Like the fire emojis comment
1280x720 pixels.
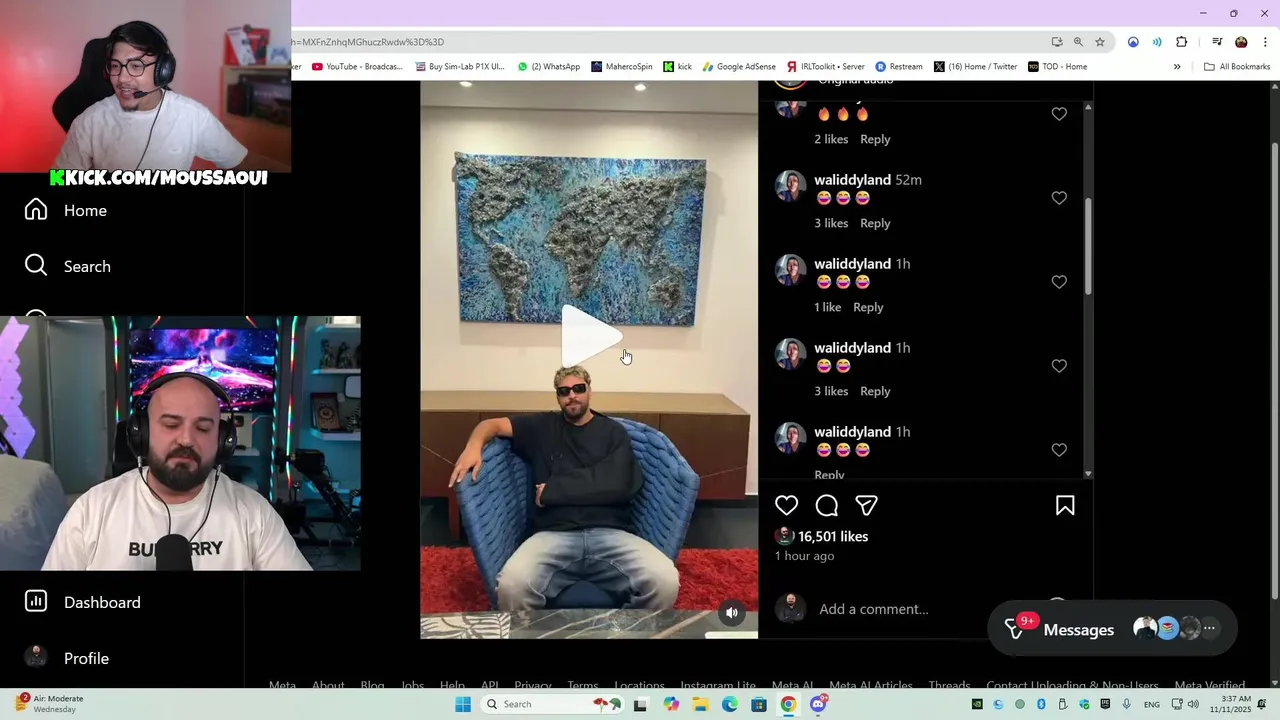[1059, 114]
